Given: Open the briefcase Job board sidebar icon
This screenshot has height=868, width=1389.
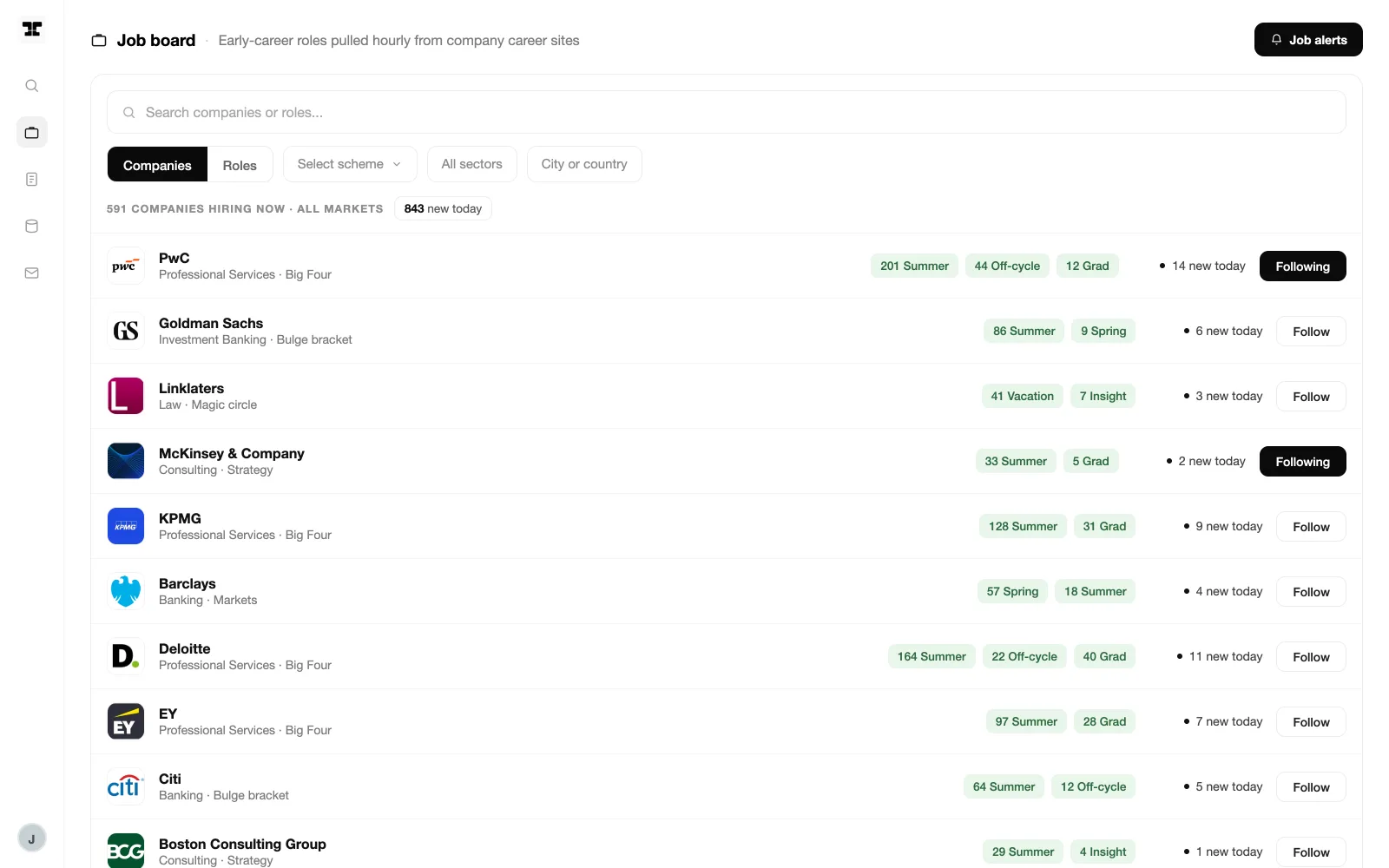Looking at the screenshot, I should click(32, 133).
